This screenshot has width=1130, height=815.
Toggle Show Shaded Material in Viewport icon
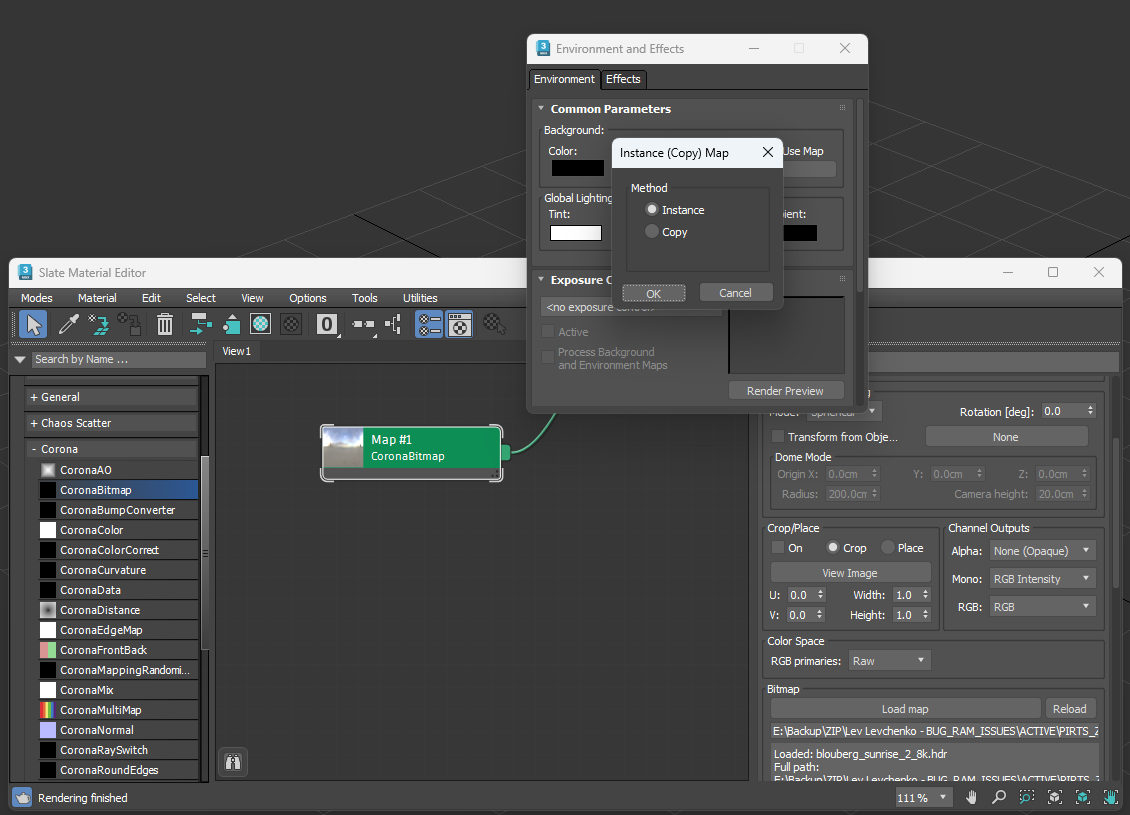click(261, 324)
